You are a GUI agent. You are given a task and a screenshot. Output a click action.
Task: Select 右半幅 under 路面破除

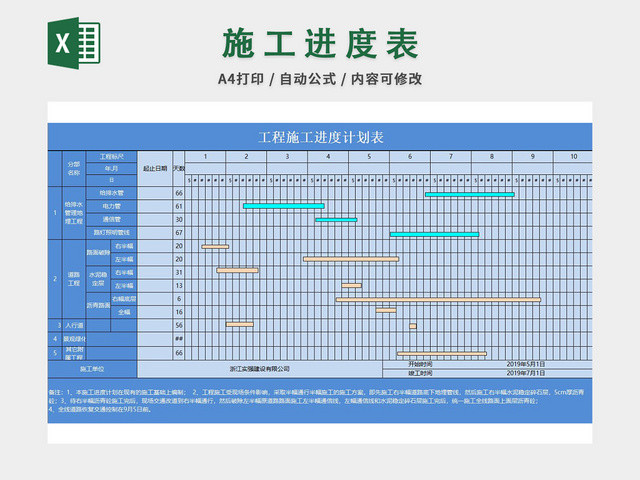click(x=124, y=246)
